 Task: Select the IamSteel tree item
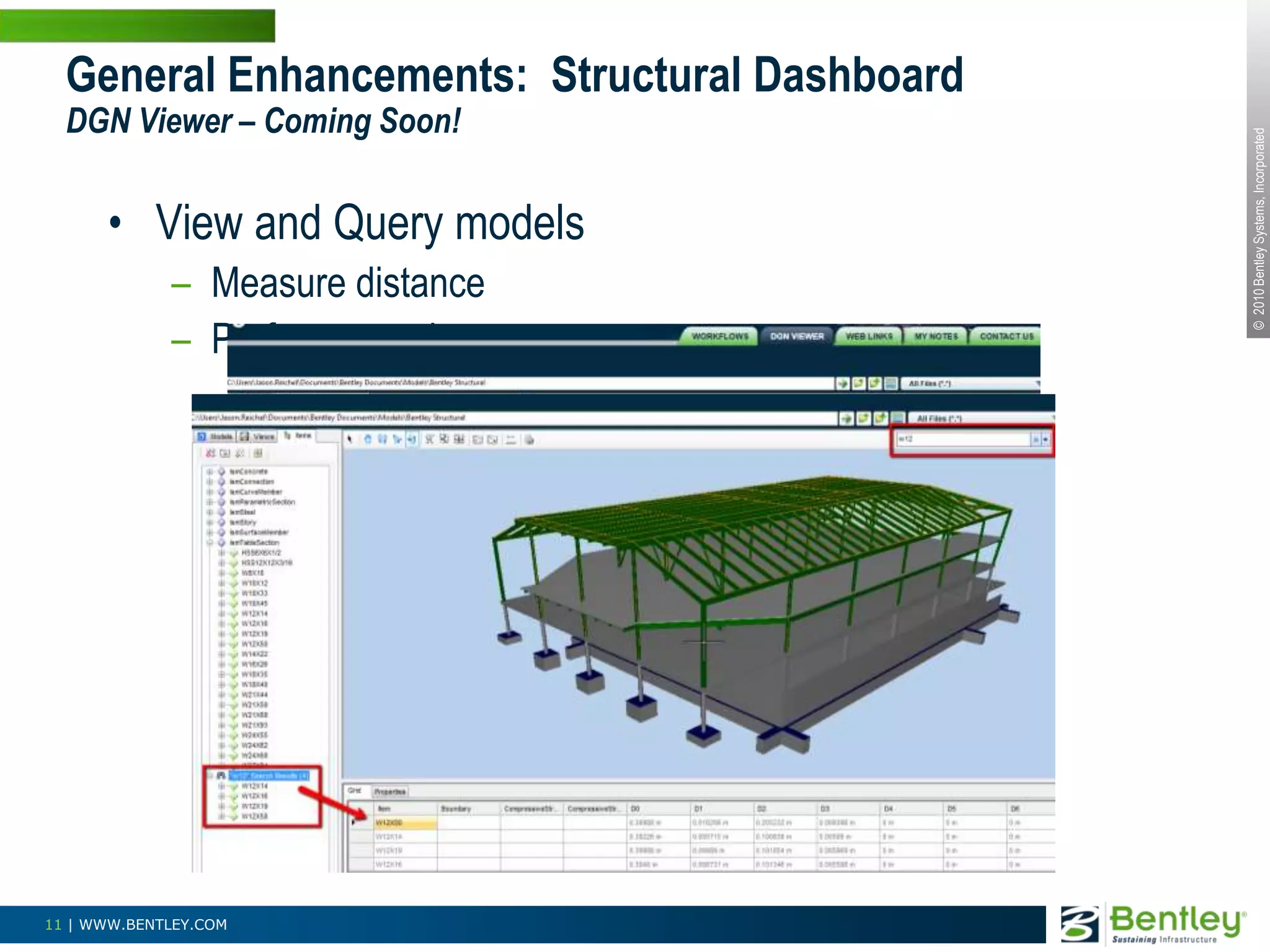click(242, 512)
